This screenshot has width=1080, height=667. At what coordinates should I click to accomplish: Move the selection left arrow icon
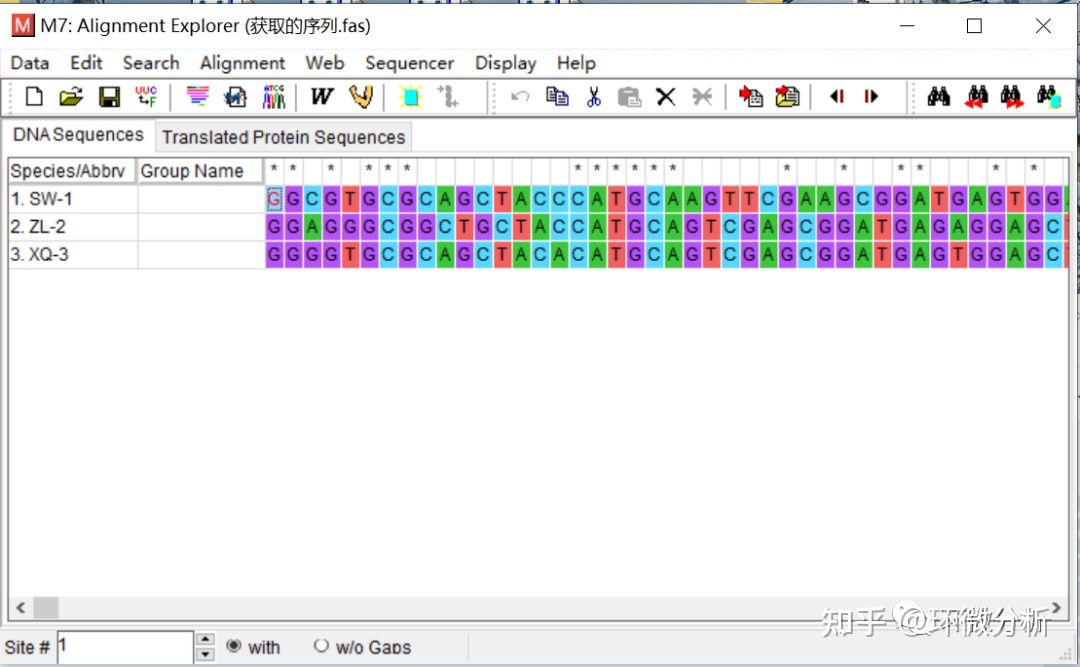pos(837,96)
